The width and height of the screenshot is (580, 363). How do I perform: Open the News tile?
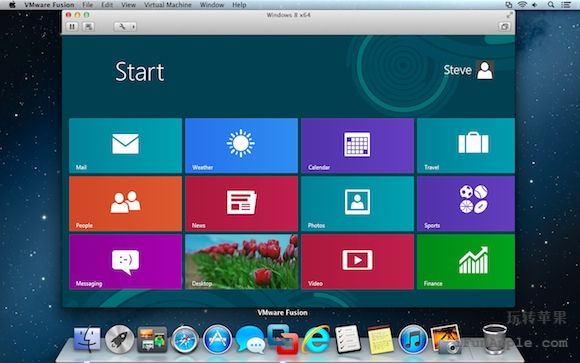click(x=241, y=204)
